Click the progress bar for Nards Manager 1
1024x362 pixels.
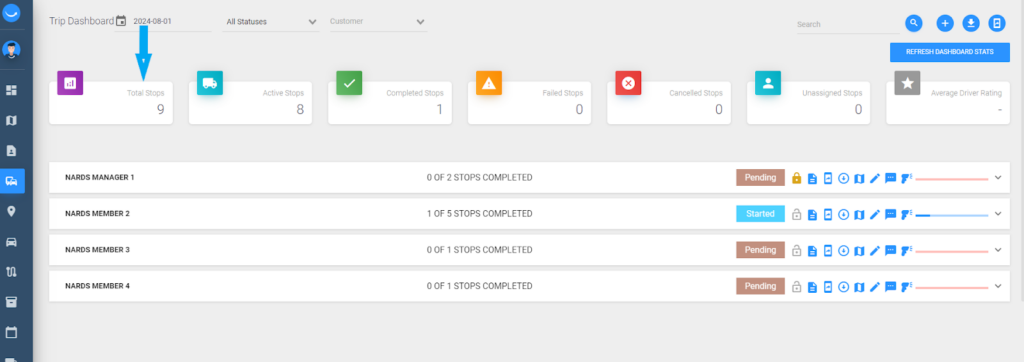[952, 179]
